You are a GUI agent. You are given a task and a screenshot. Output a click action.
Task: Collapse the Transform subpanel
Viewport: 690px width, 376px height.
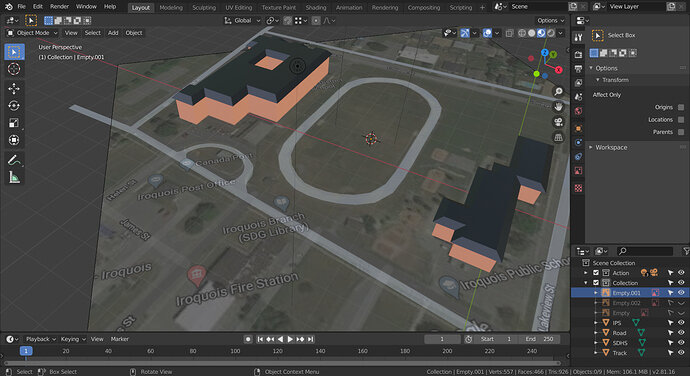click(x=598, y=80)
